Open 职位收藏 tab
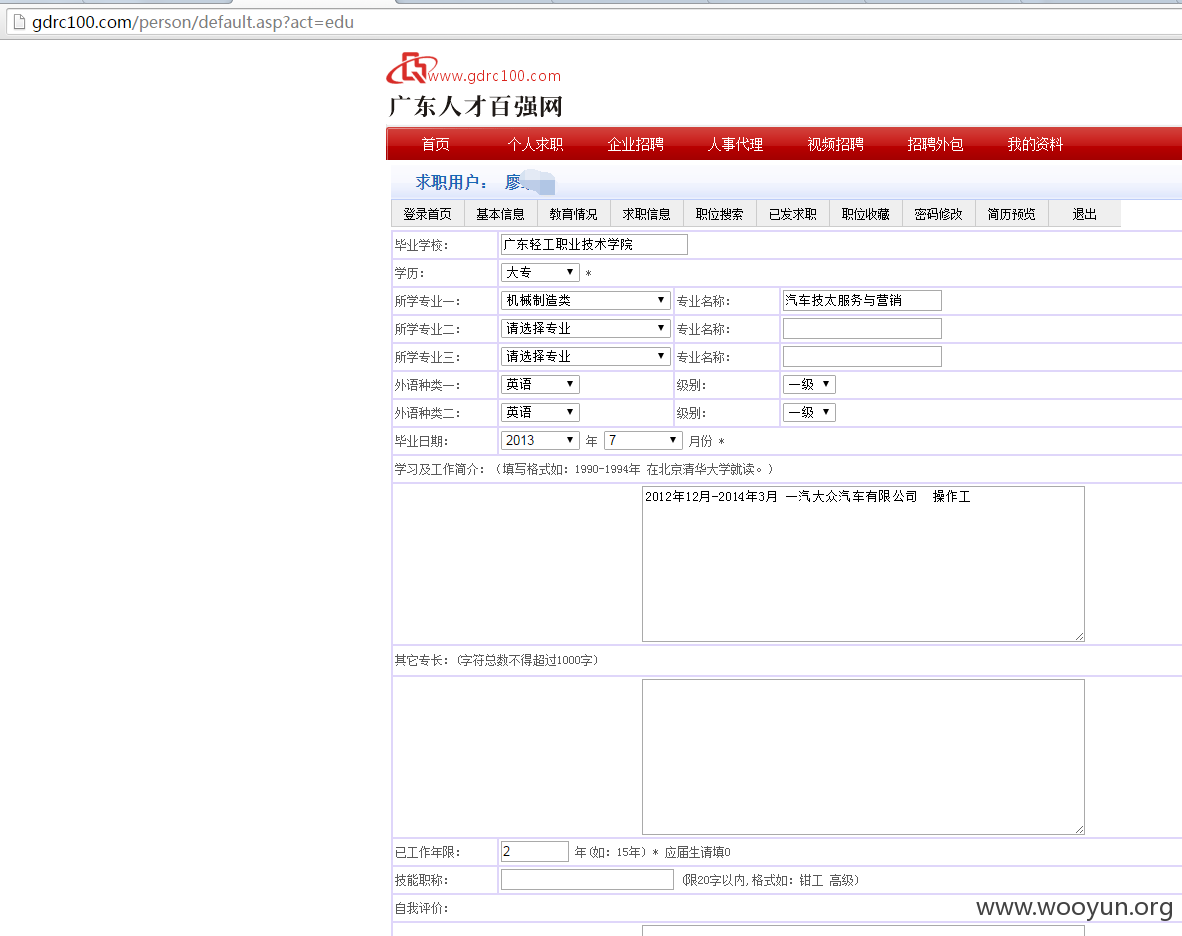Screen dimensions: 1182x936 click(x=865, y=214)
